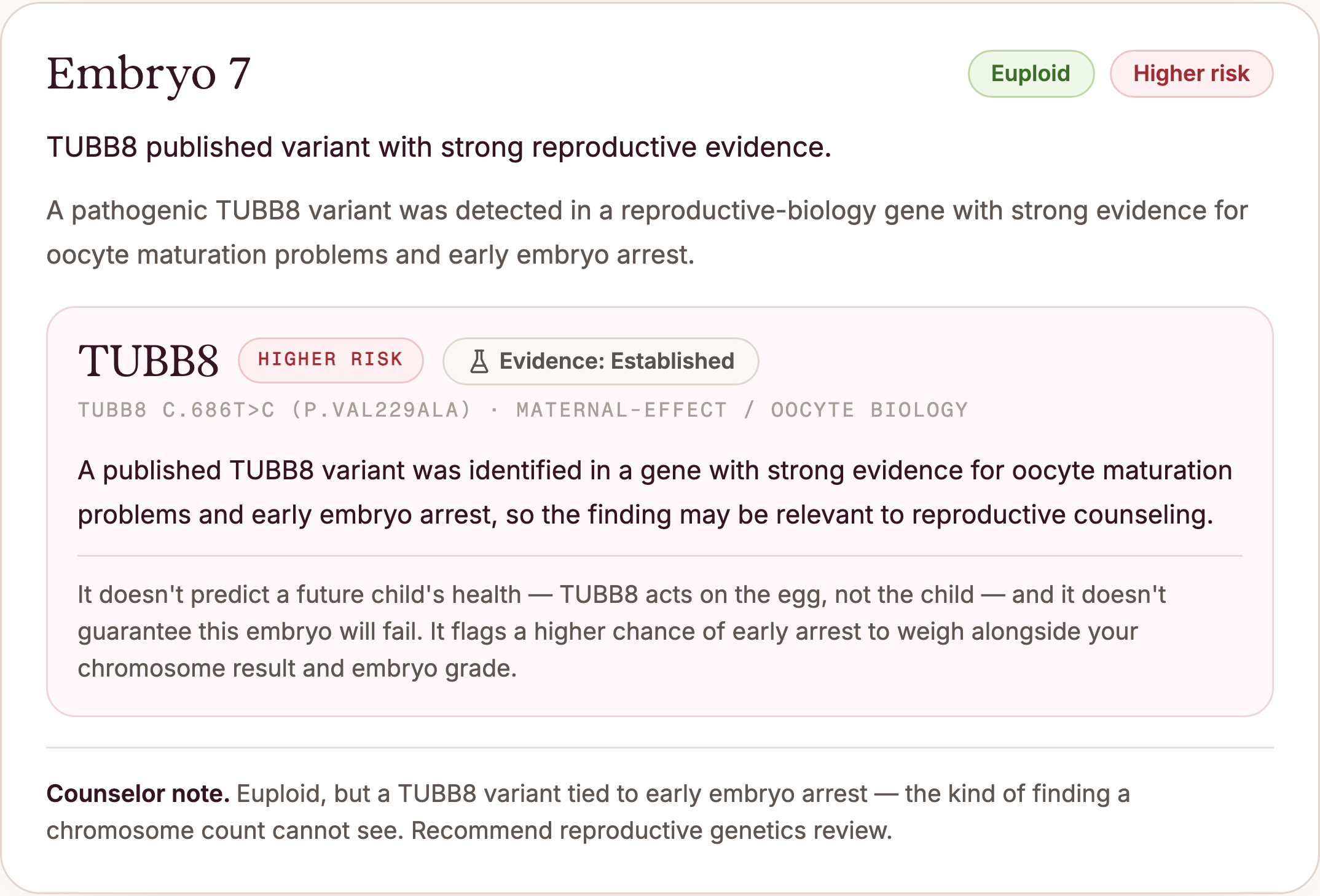The image size is (1320, 896).
Task: Open the Evidence: Established badge
Action: [600, 361]
